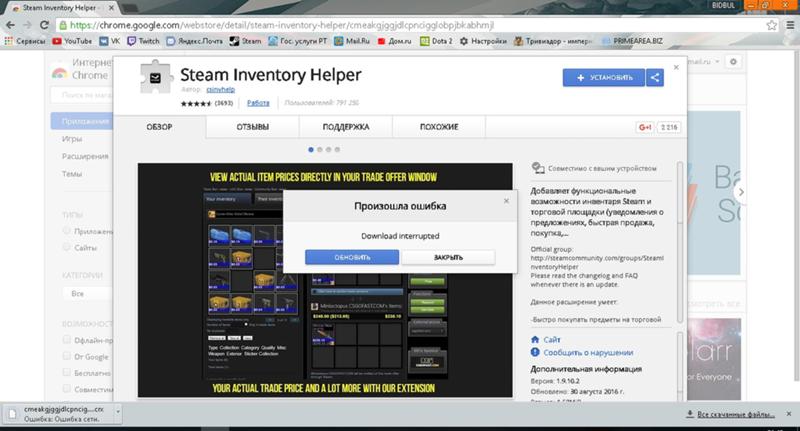Screen dimensions: 800x431
Task: Open Chrome main menu icon
Action: [790, 25]
